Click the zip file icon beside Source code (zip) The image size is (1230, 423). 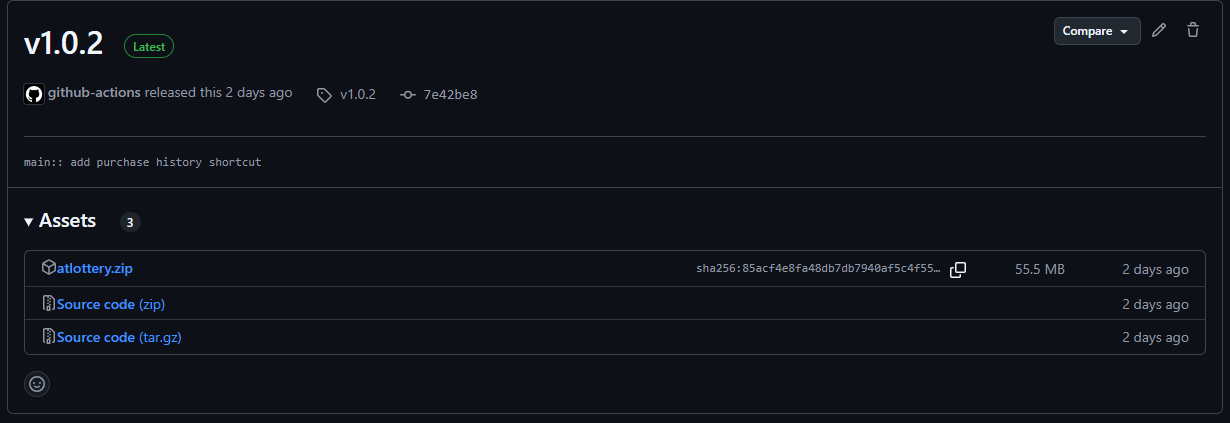pos(49,303)
